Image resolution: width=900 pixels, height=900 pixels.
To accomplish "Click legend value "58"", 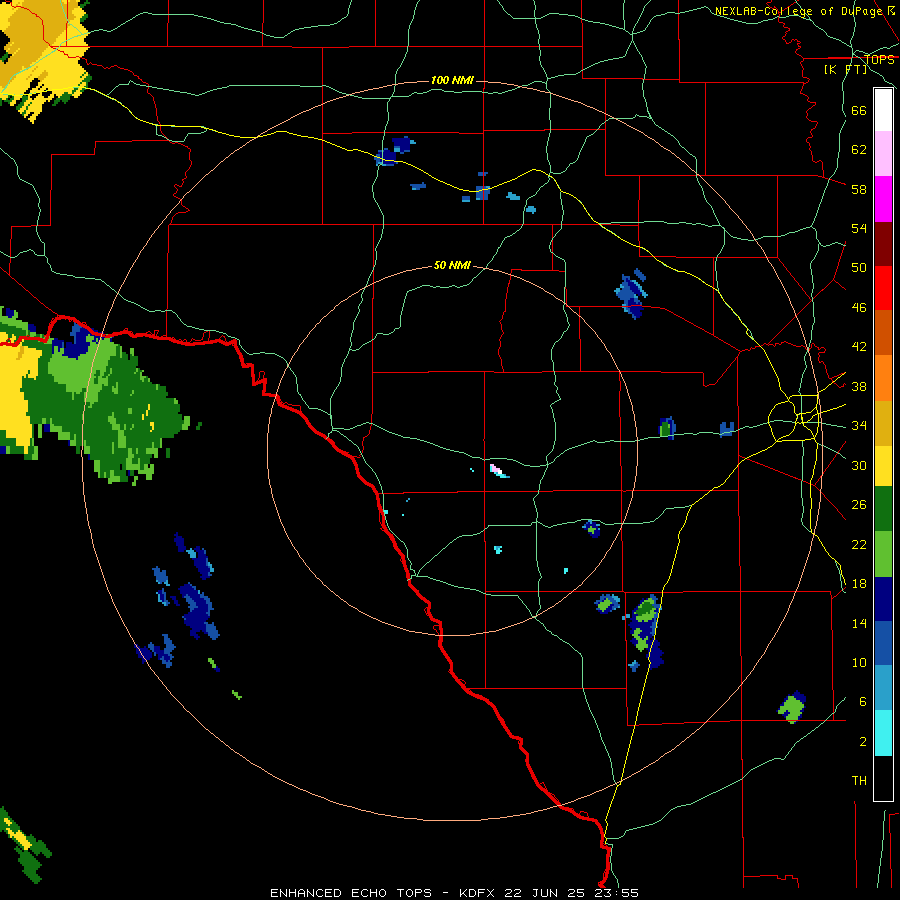I will [x=859, y=189].
